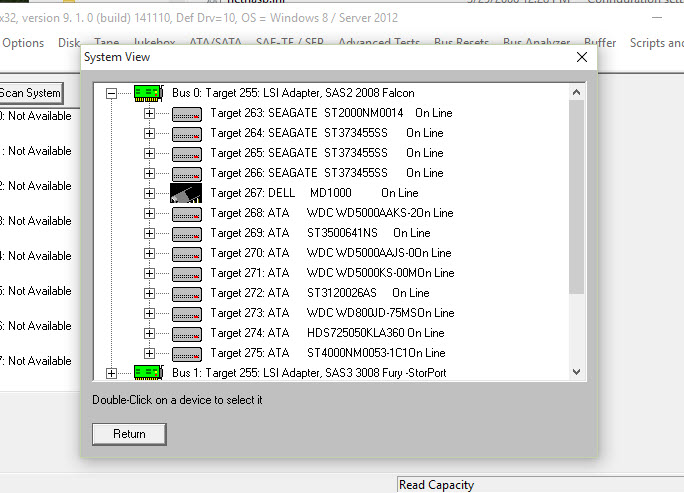Click the drive icon for Target 275
This screenshot has width=684, height=493.
[186, 353]
